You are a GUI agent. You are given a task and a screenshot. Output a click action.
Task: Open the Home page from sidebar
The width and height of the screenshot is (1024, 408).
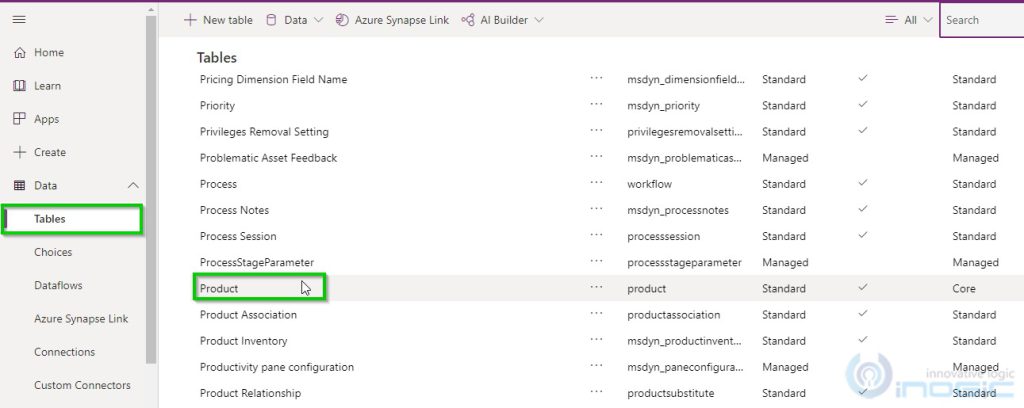click(48, 53)
